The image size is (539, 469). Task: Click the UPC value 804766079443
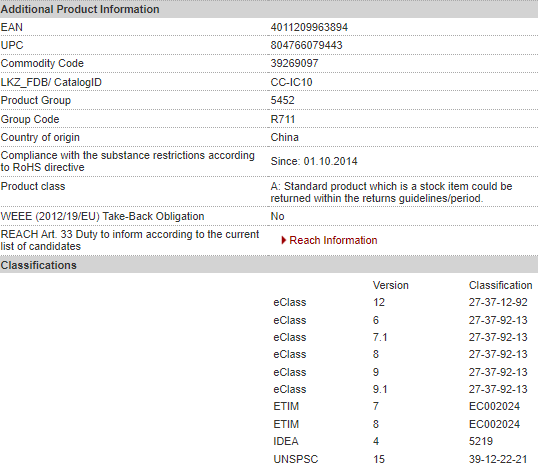coord(306,45)
